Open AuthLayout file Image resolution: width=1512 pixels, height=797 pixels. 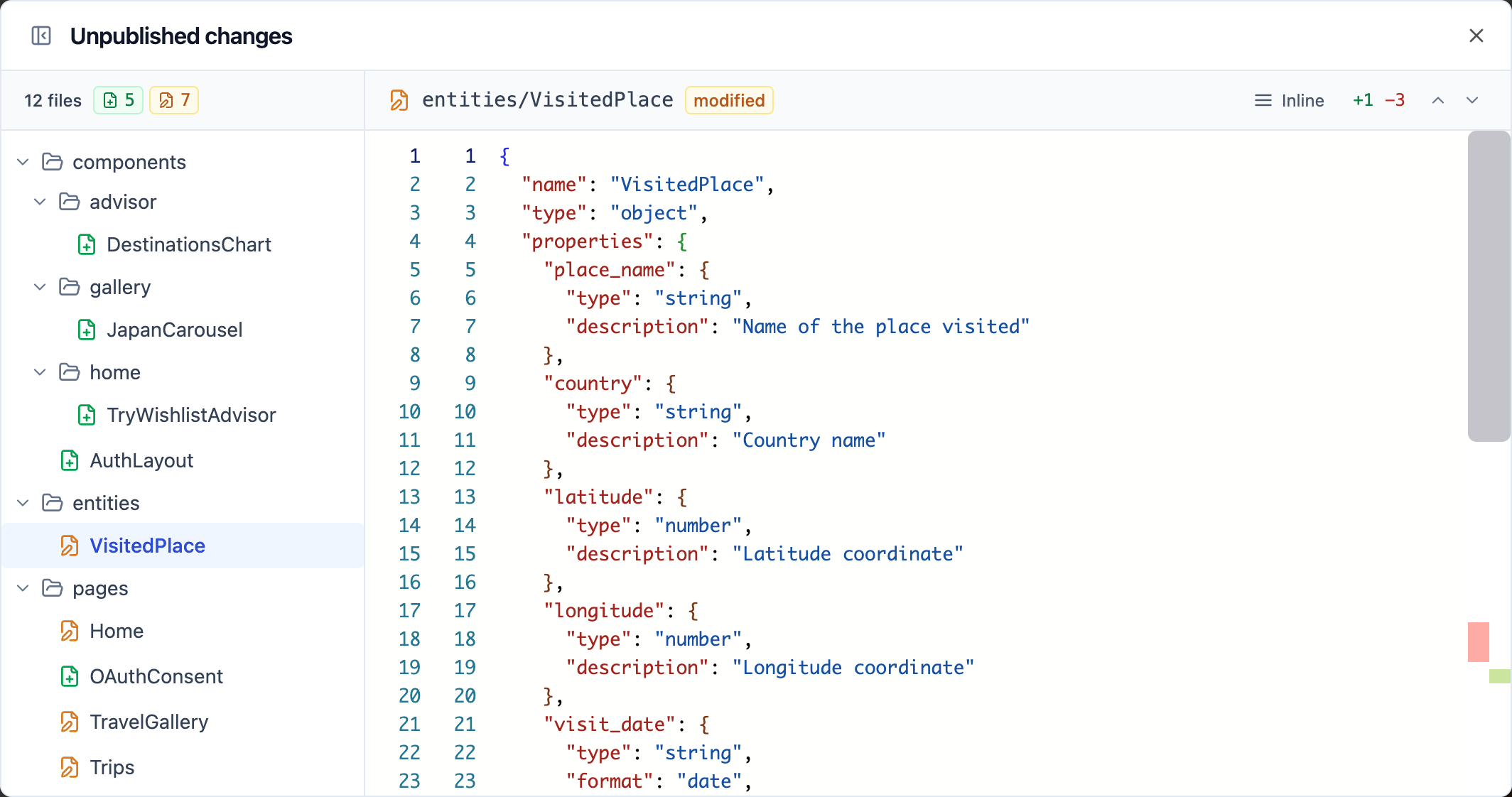pos(183,460)
